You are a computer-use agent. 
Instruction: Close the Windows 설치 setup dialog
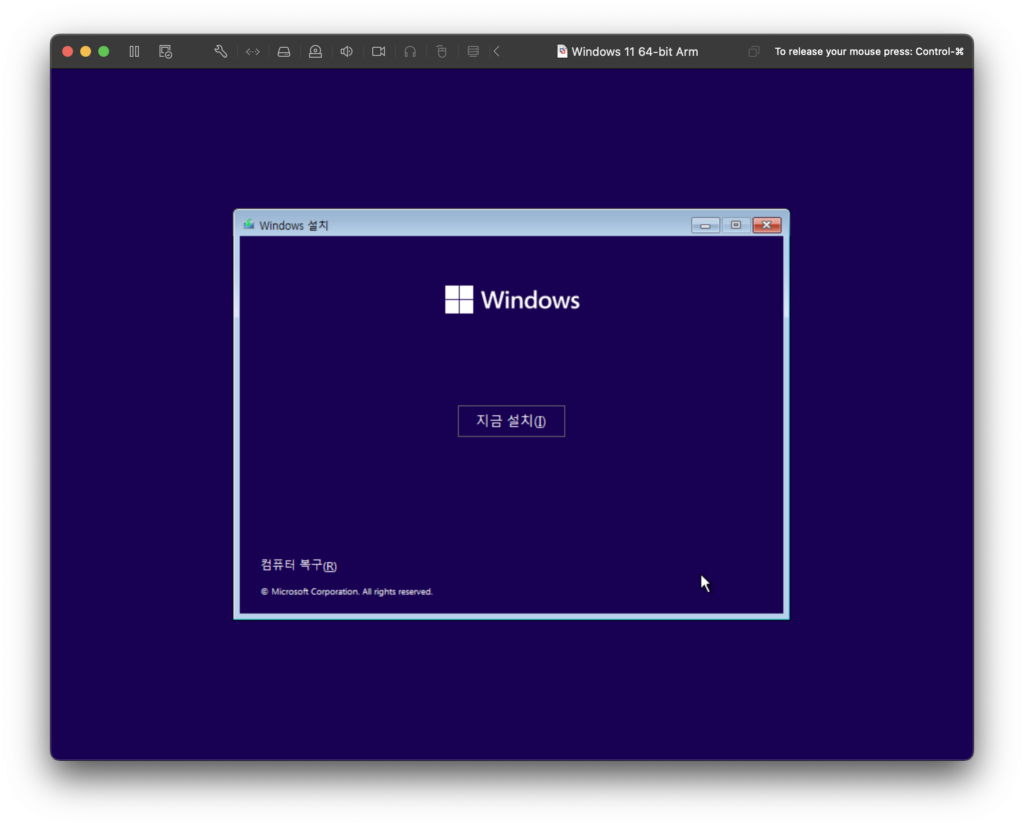click(x=766, y=225)
